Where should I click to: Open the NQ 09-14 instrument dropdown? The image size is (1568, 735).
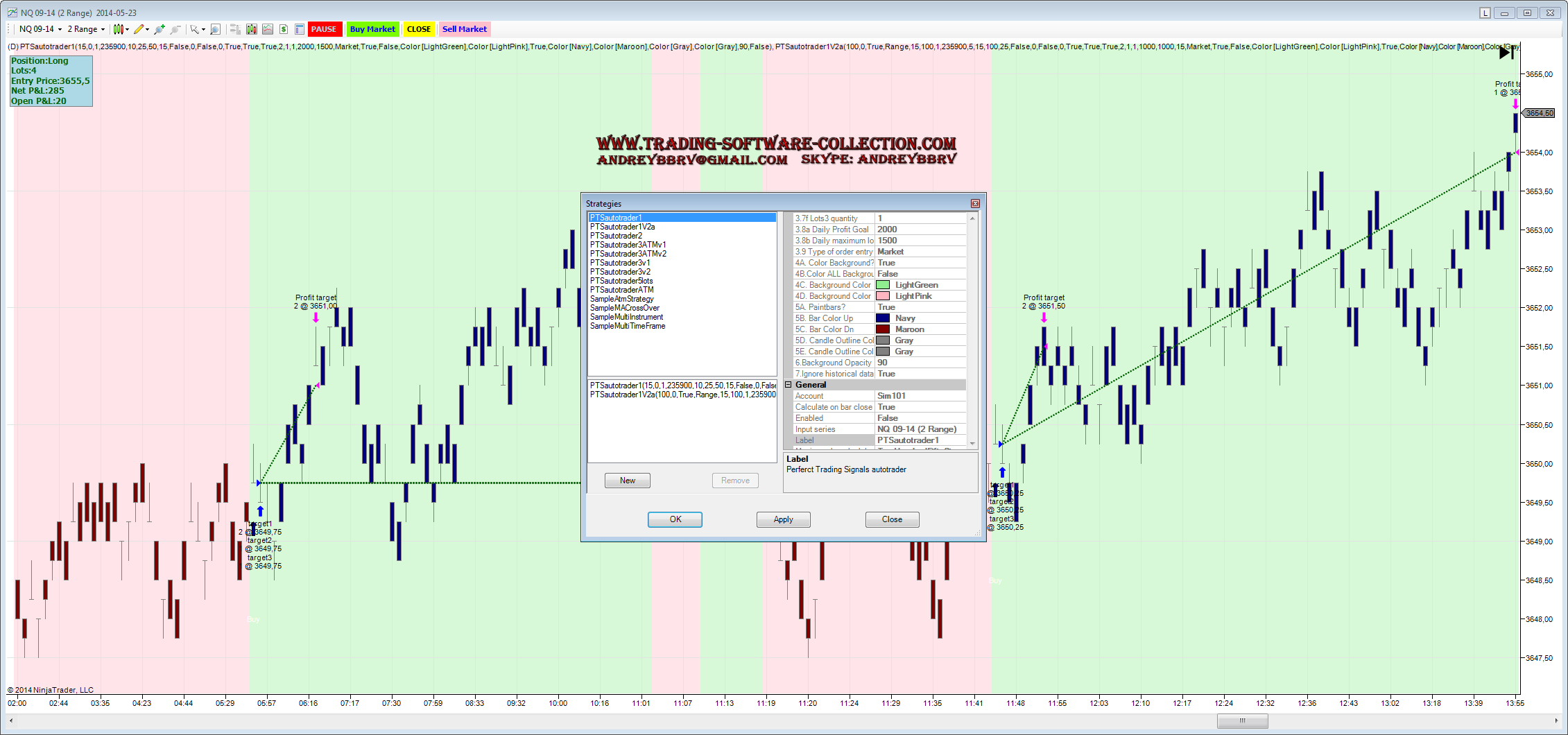[x=40, y=29]
